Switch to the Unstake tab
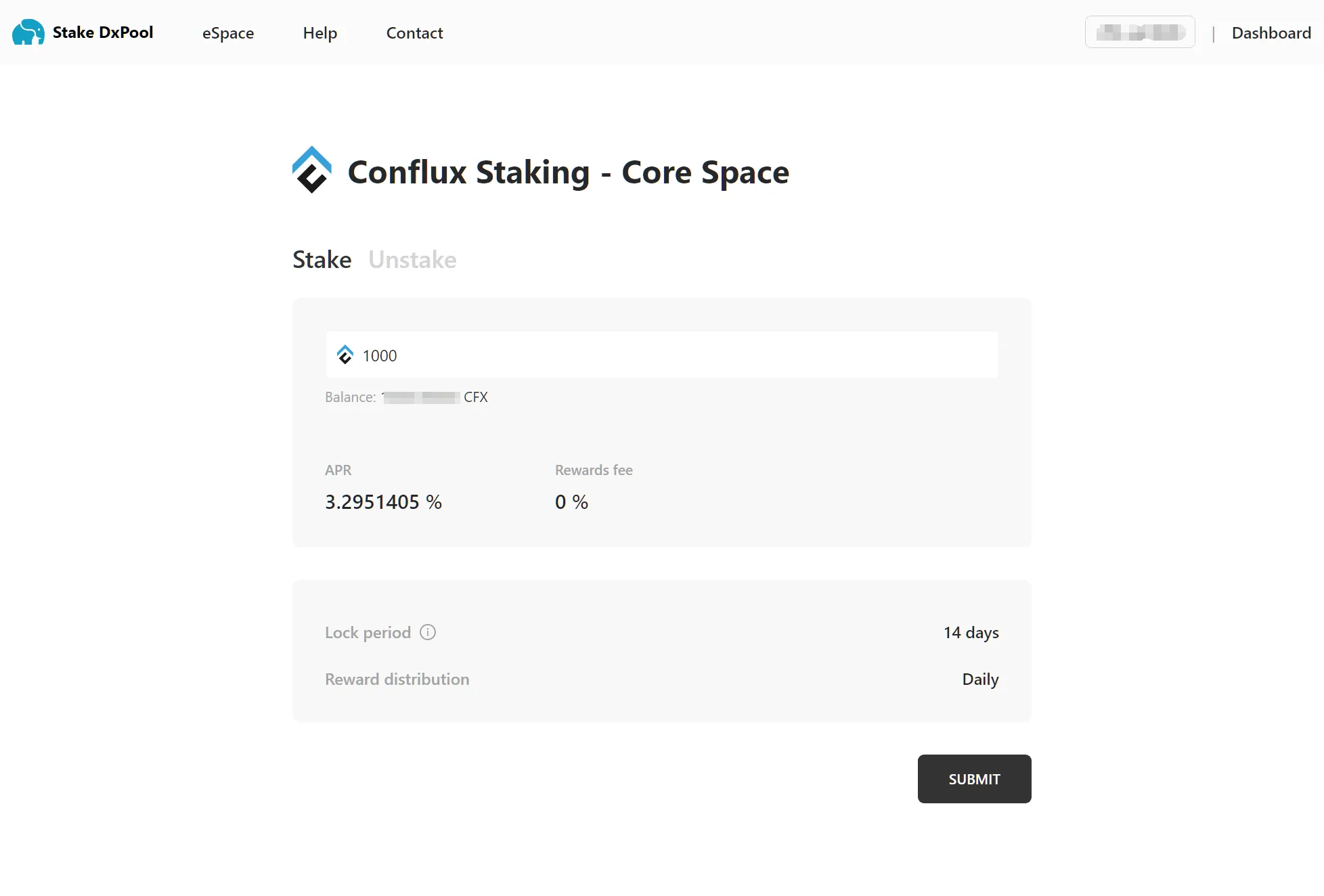This screenshot has width=1324, height=896. [412, 259]
